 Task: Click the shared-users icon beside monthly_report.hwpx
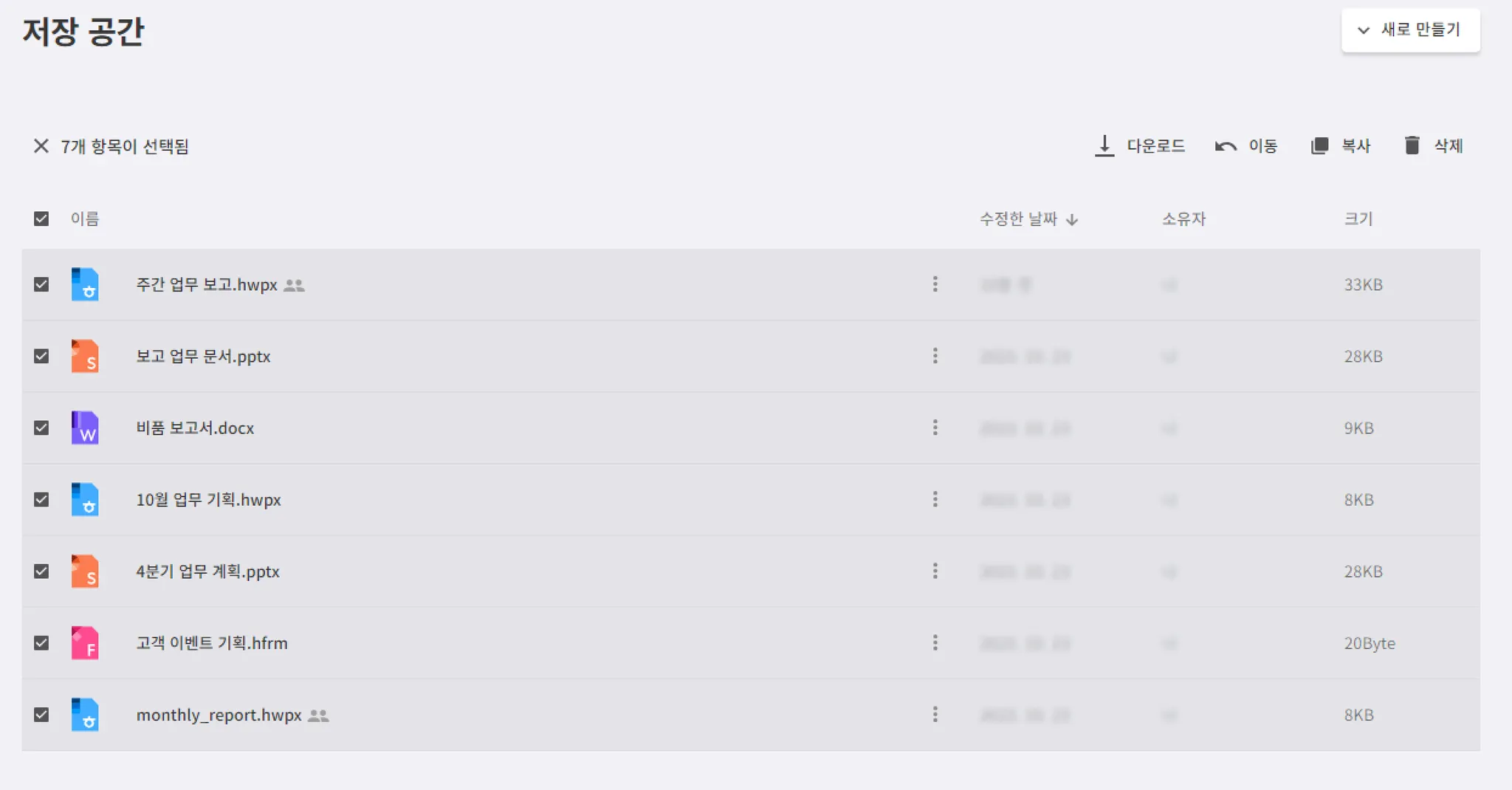pos(318,715)
